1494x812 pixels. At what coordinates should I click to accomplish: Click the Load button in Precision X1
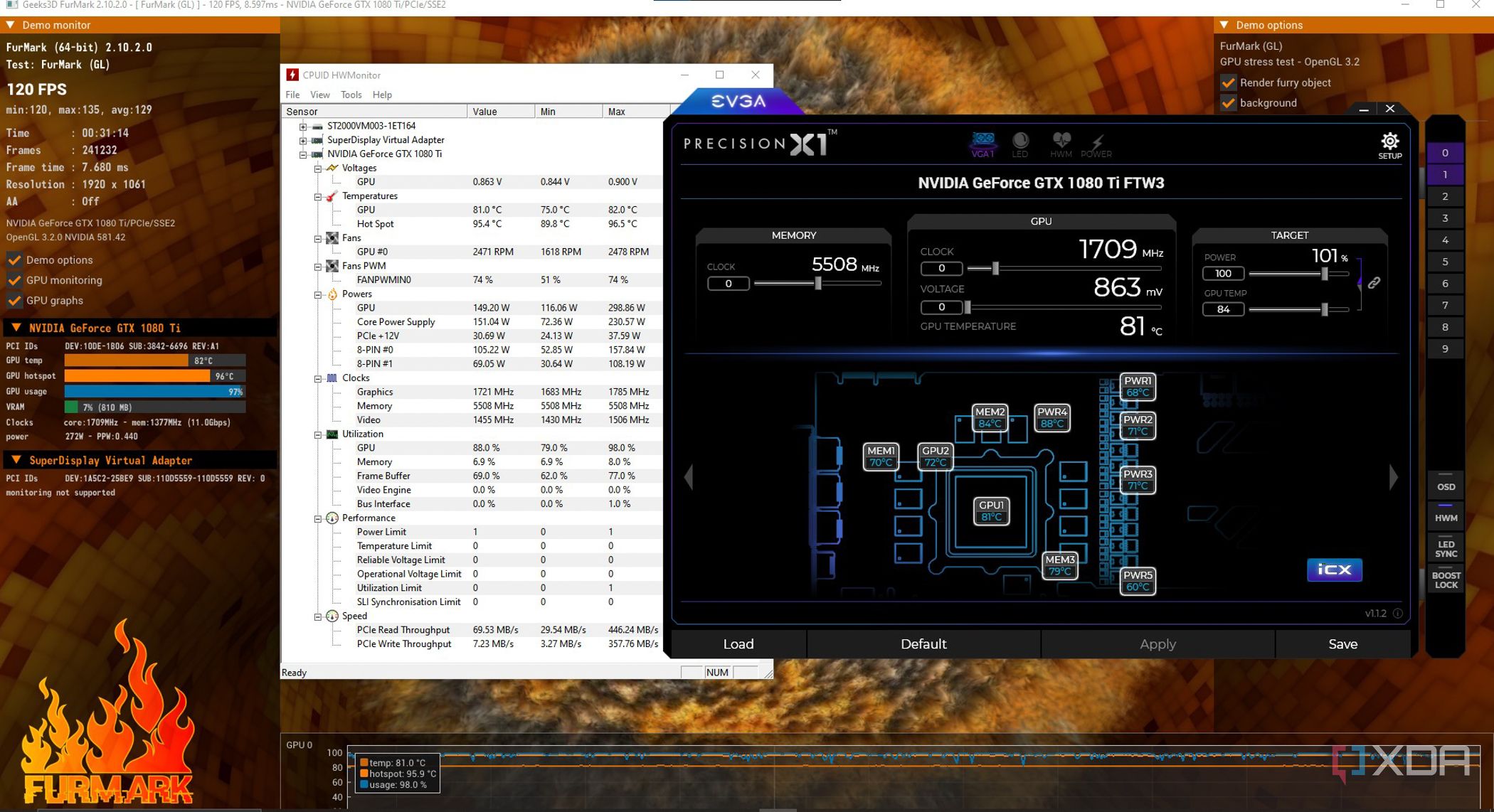[738, 644]
